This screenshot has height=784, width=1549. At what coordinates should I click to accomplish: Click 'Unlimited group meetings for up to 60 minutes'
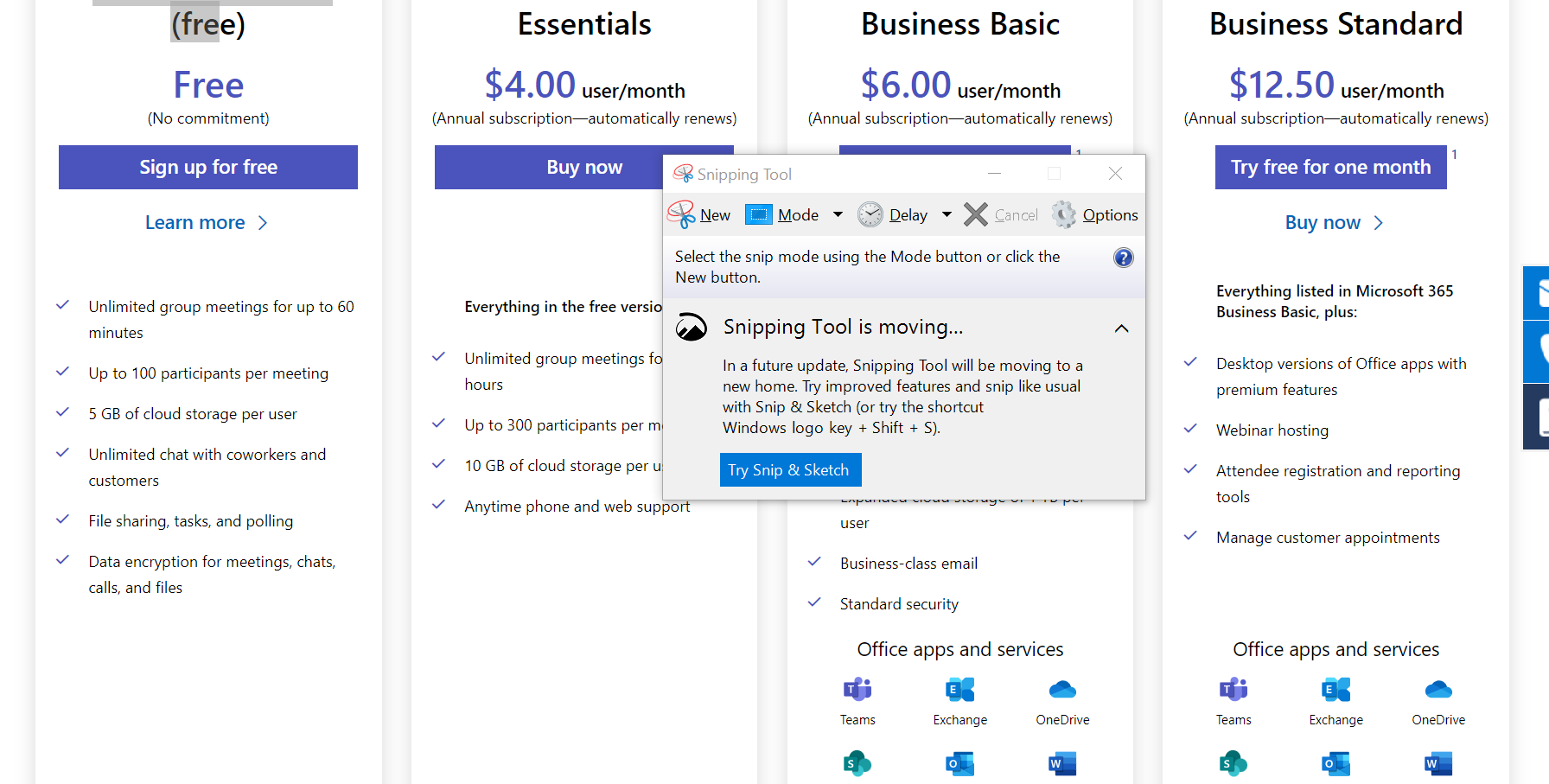click(221, 320)
